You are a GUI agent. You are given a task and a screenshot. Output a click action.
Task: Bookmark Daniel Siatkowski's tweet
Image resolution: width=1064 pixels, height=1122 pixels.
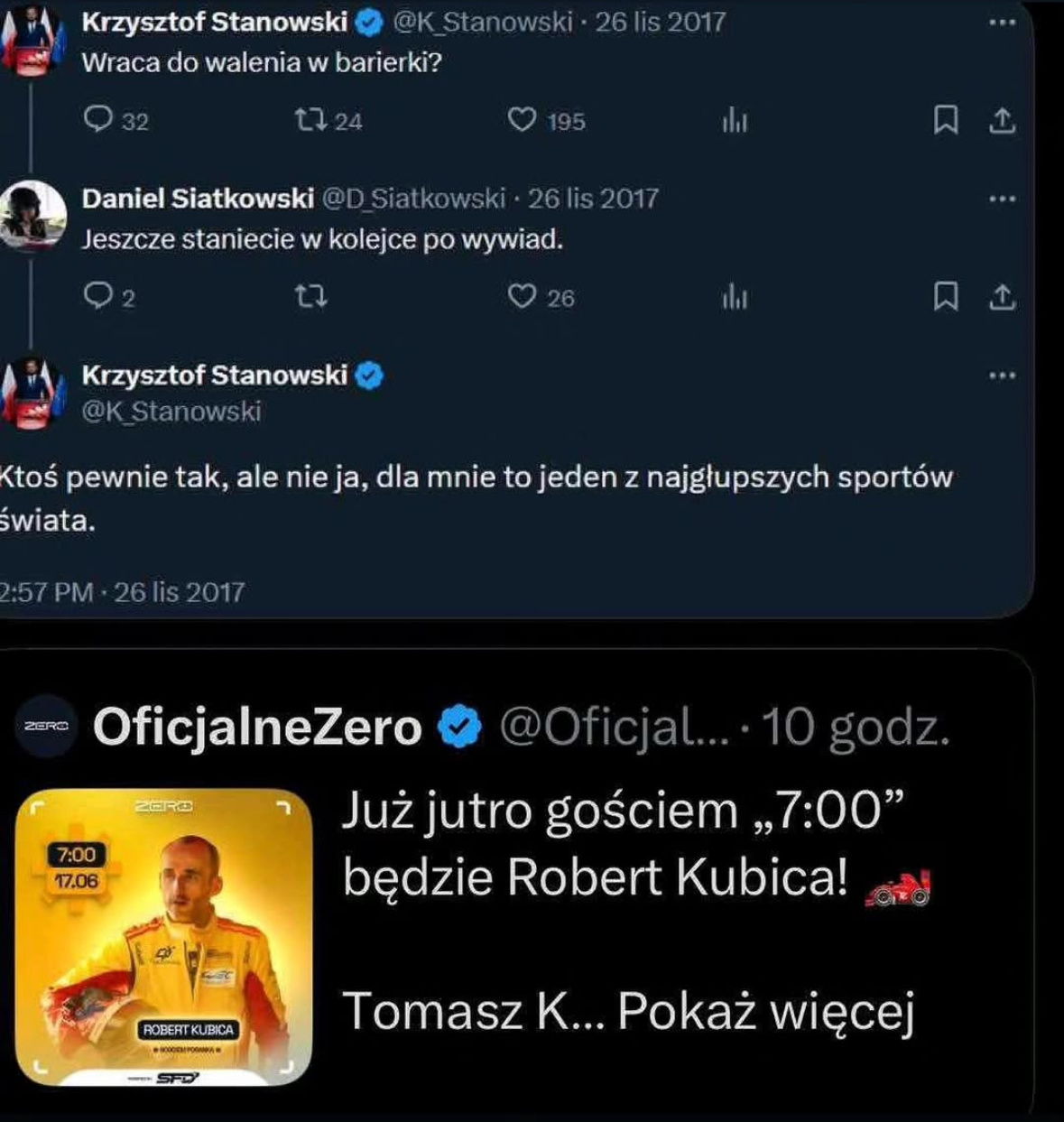pos(945,297)
